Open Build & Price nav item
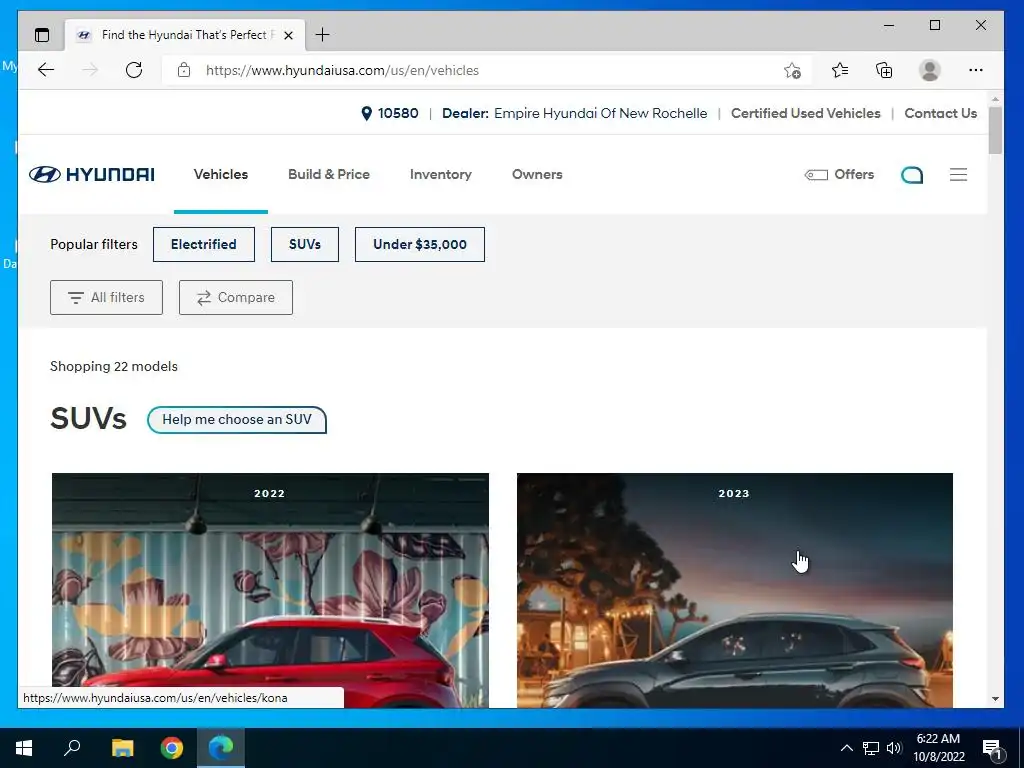This screenshot has width=1024, height=768. tap(328, 174)
